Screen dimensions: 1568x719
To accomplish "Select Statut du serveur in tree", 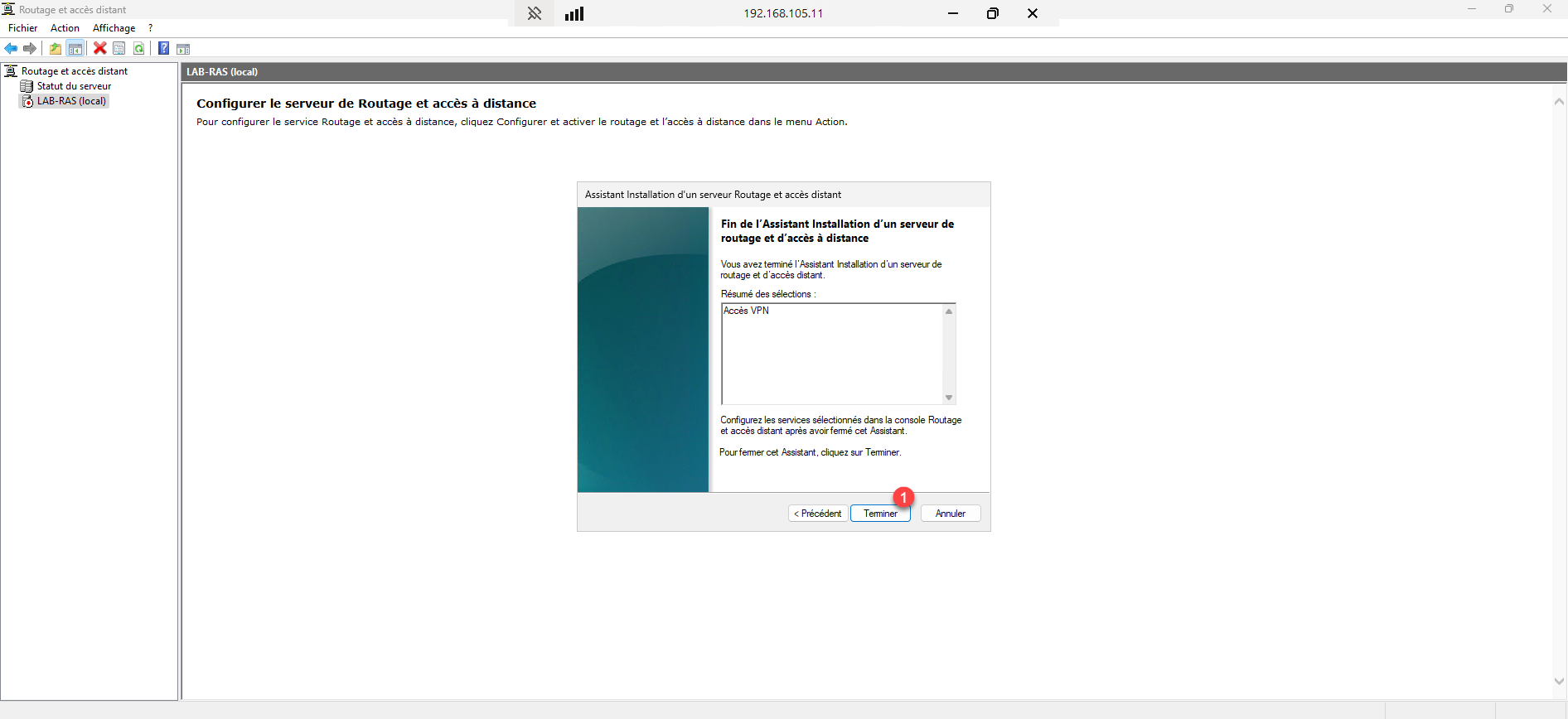I will coord(74,86).
